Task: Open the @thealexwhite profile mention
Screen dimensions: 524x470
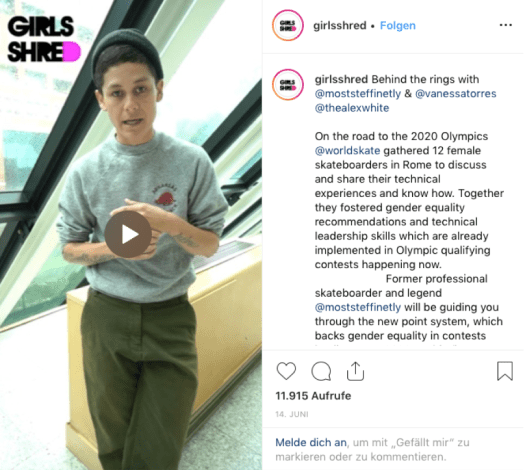Action: point(352,108)
